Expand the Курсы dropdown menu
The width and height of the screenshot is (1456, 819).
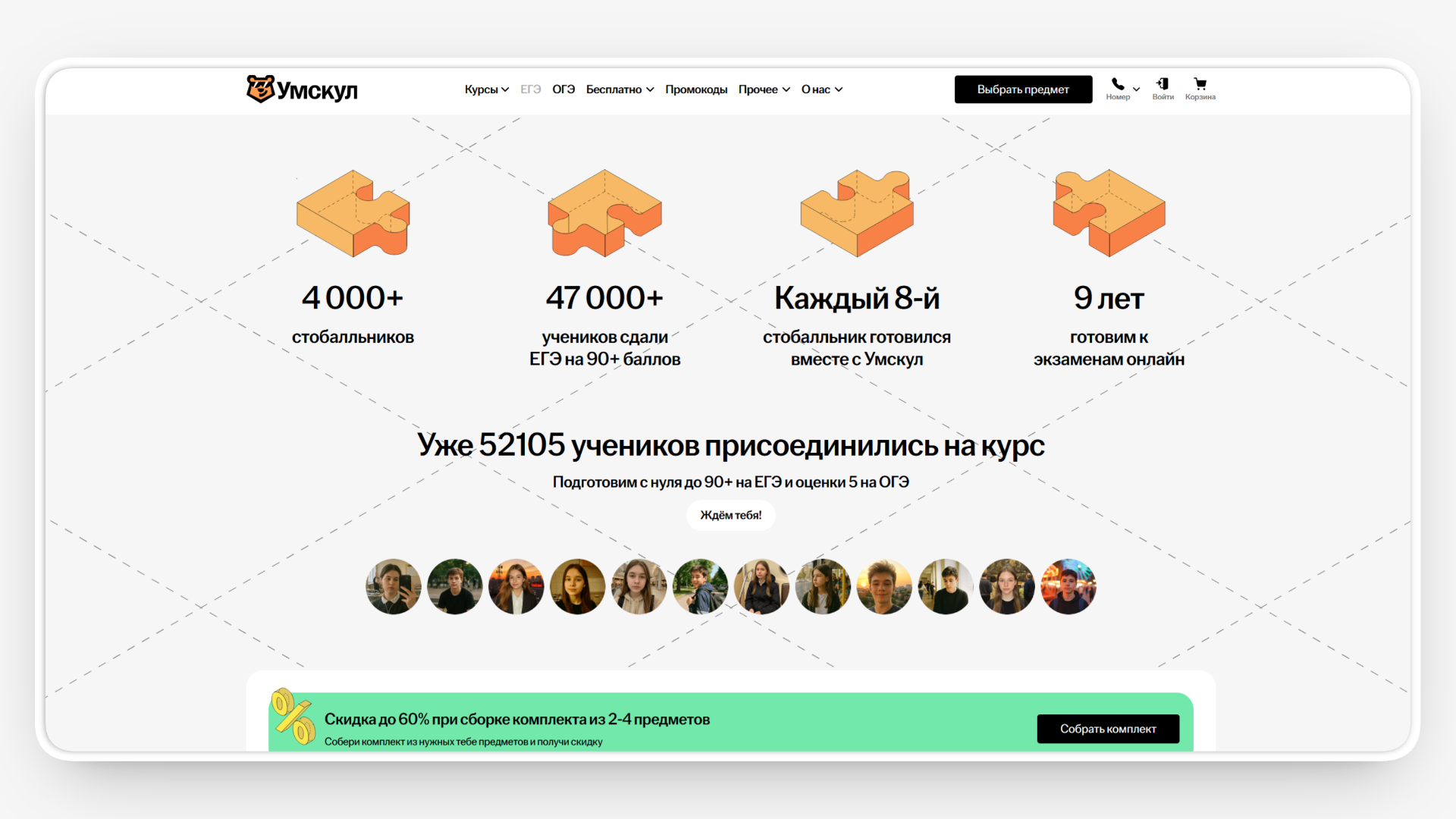(x=487, y=89)
